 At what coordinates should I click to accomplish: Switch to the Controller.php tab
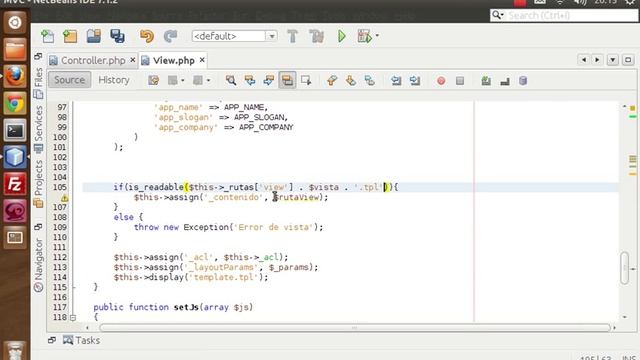(x=93, y=60)
